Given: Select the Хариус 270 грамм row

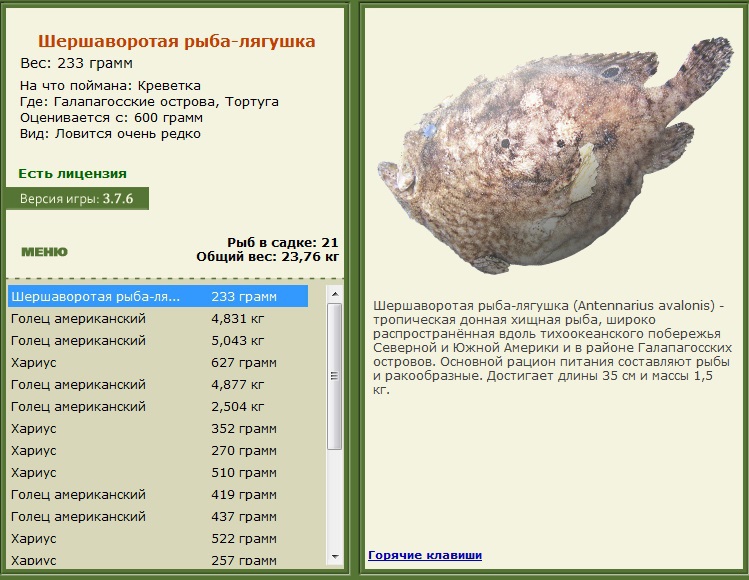Looking at the screenshot, I should [158, 451].
